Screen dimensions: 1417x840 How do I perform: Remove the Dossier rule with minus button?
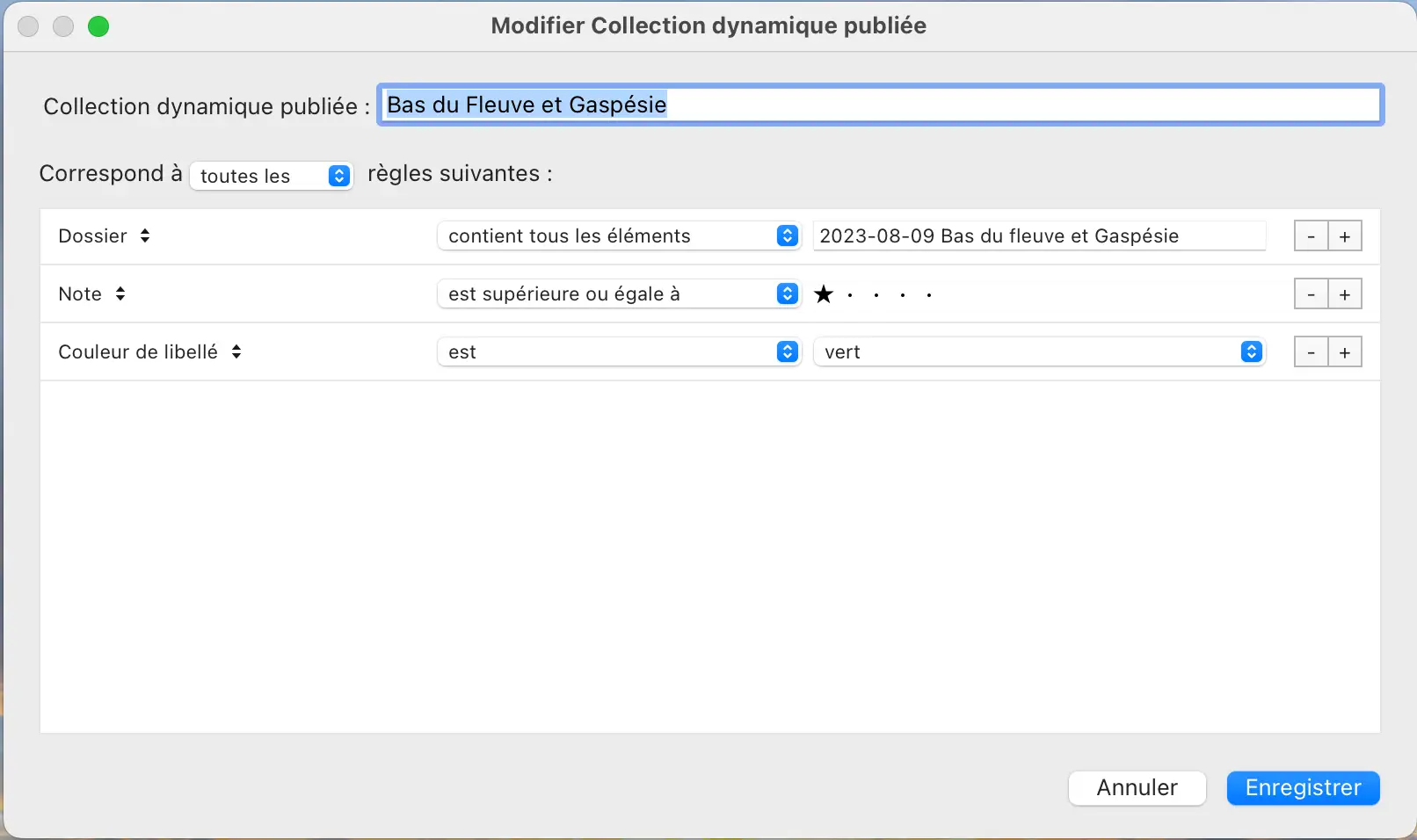tap(1311, 236)
